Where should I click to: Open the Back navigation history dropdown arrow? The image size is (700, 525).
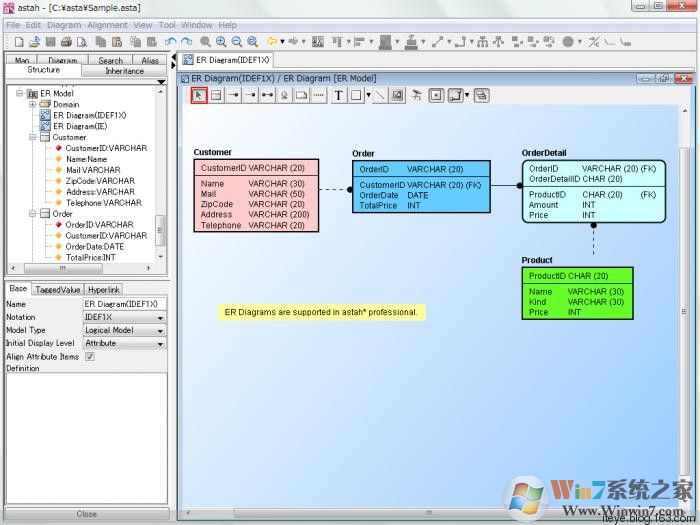(x=282, y=42)
